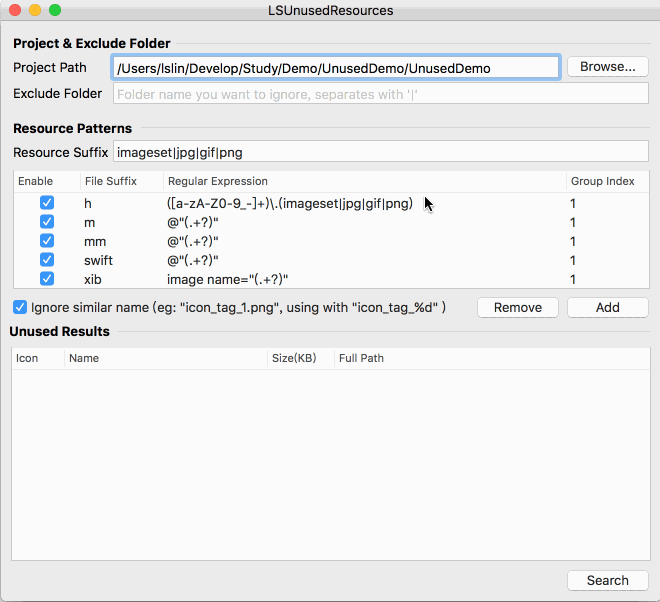The width and height of the screenshot is (660, 602).
Task: Uncheck the 'h' file suffix checkbox
Action: (x=46, y=203)
